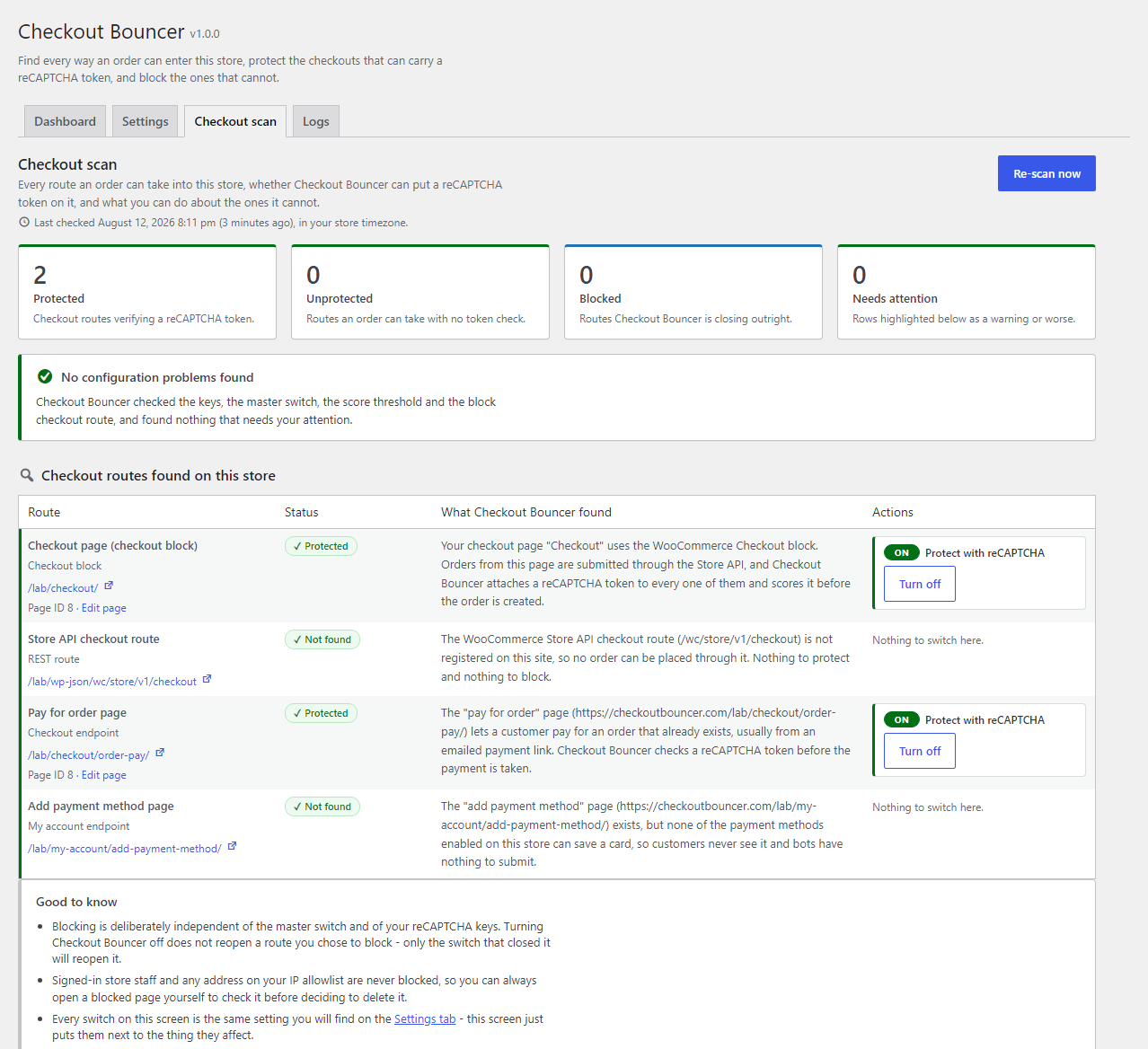Image resolution: width=1148 pixels, height=1049 pixels.
Task: Click the 'Good to know' heading
Action: coord(76,902)
